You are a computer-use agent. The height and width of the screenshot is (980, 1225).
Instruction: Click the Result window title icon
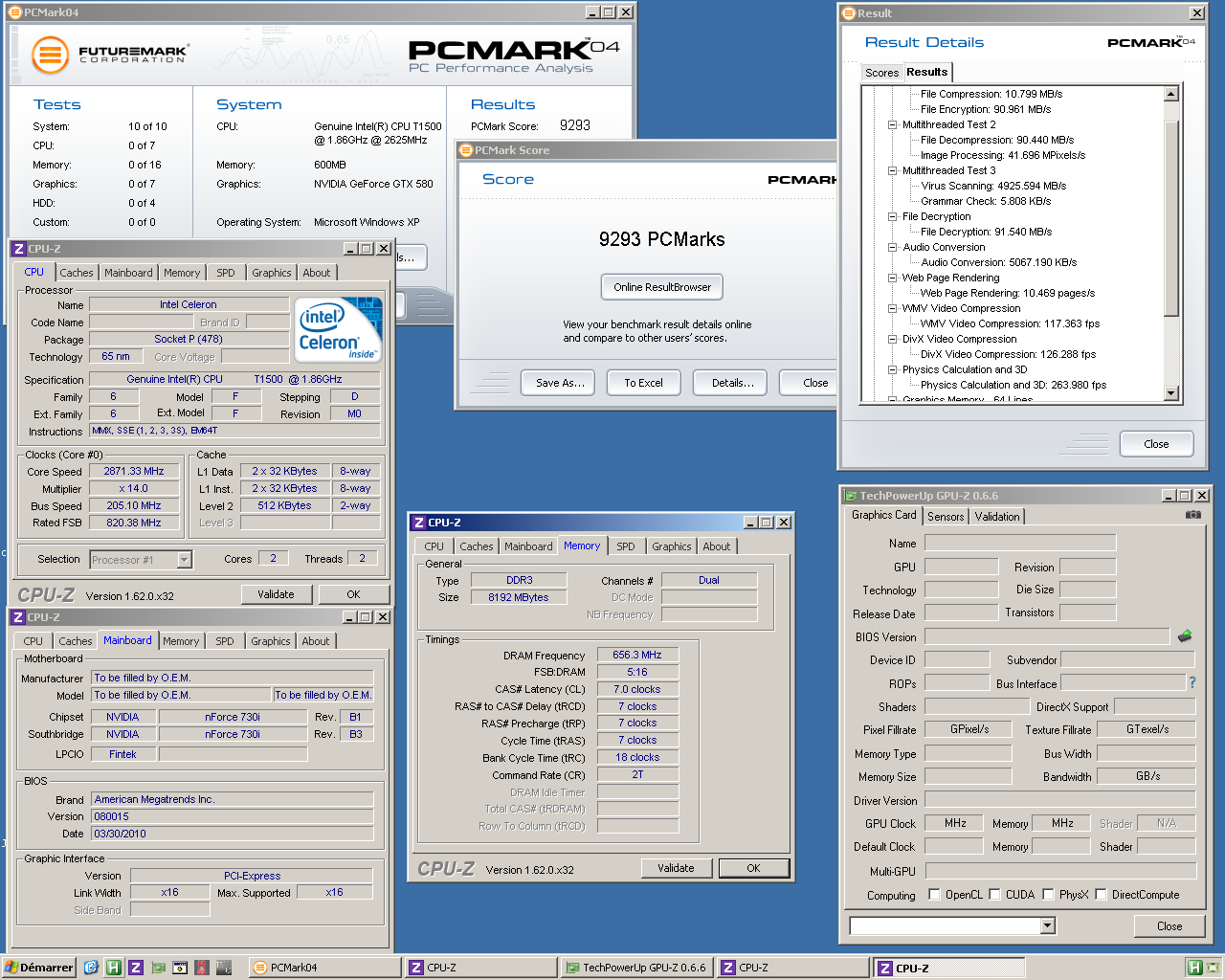coord(848,13)
